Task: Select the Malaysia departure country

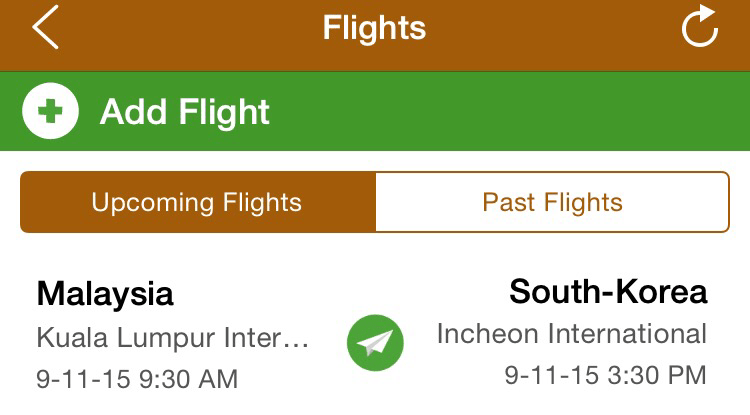Action: pos(105,293)
